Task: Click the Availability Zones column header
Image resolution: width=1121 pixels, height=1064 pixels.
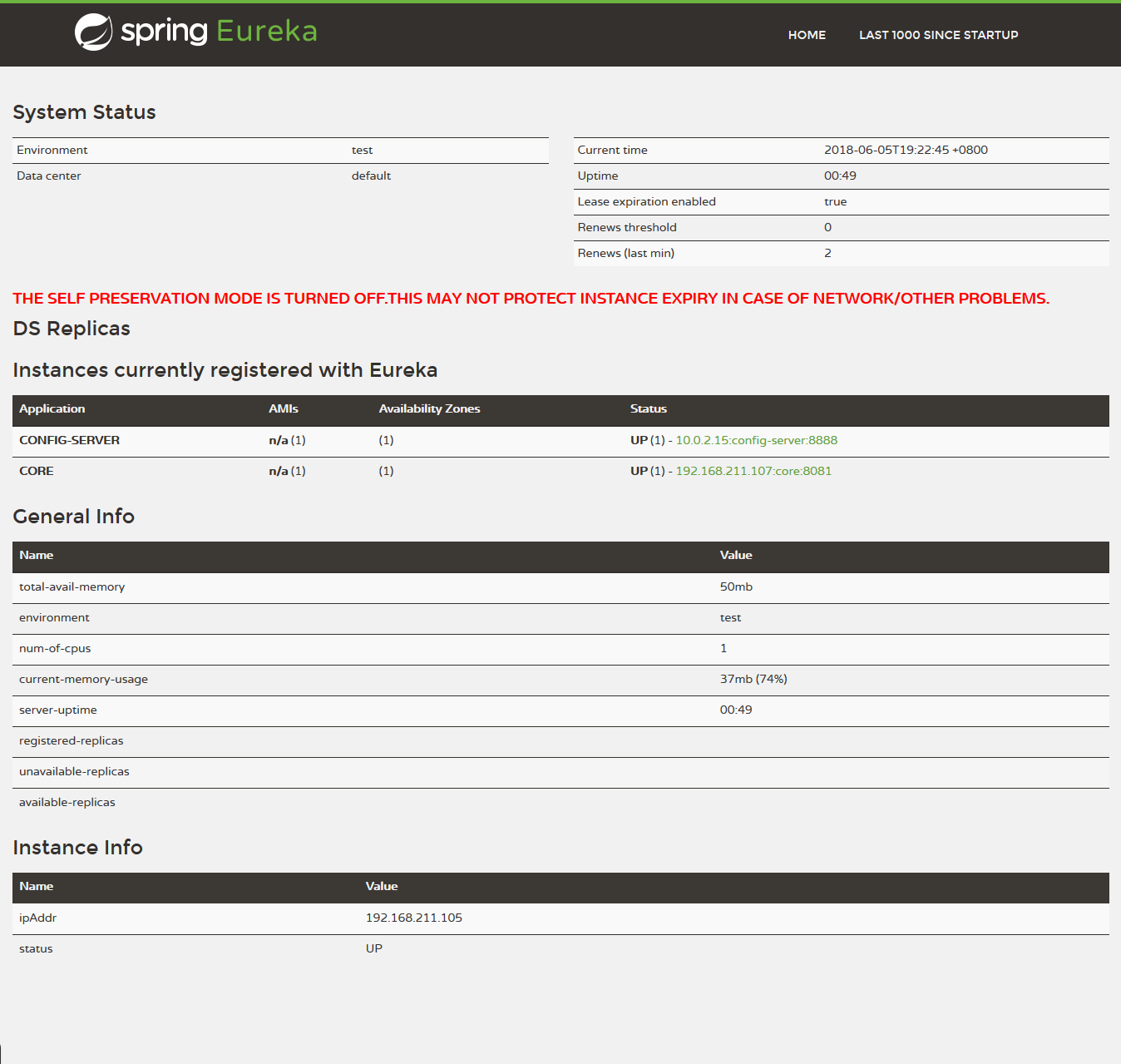Action: pos(429,408)
